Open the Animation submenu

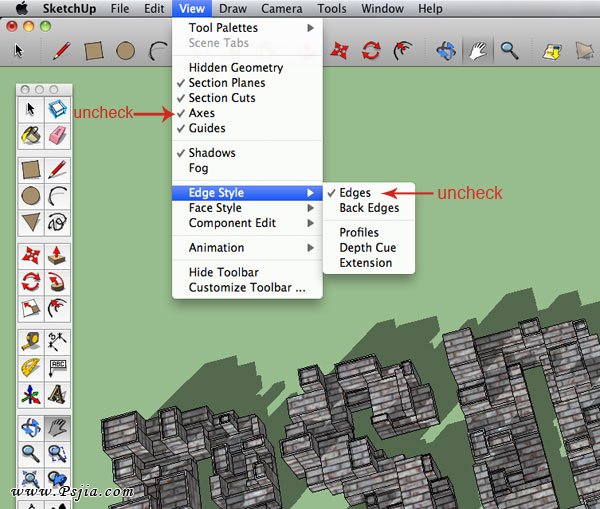(216, 247)
